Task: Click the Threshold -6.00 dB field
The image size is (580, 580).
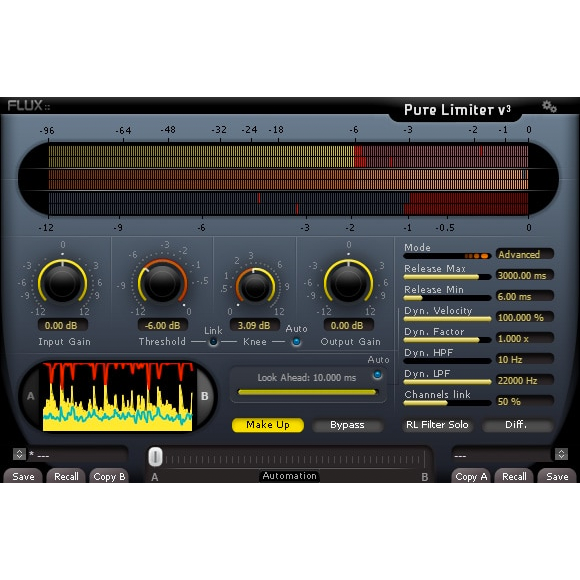Action: (163, 326)
